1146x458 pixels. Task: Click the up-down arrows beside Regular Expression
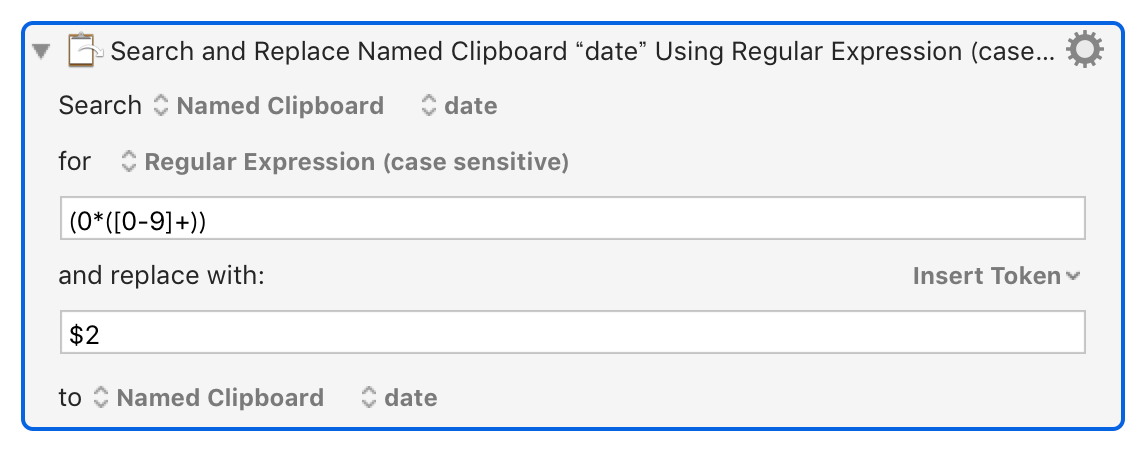click(x=129, y=161)
